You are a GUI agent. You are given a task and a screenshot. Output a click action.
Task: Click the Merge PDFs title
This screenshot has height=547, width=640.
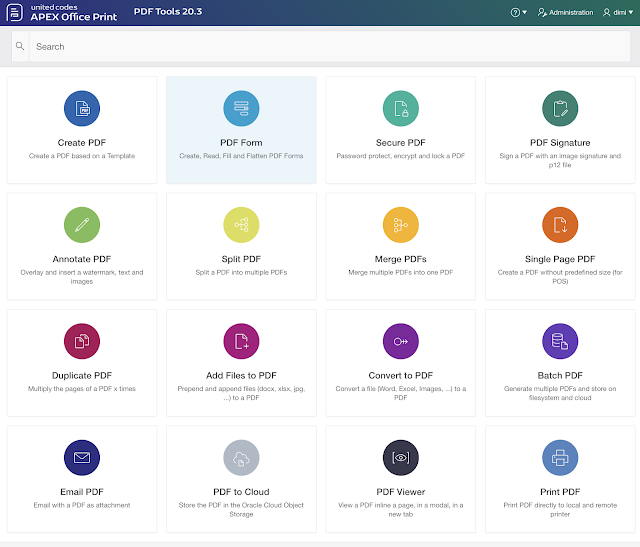pyautogui.click(x=400, y=259)
